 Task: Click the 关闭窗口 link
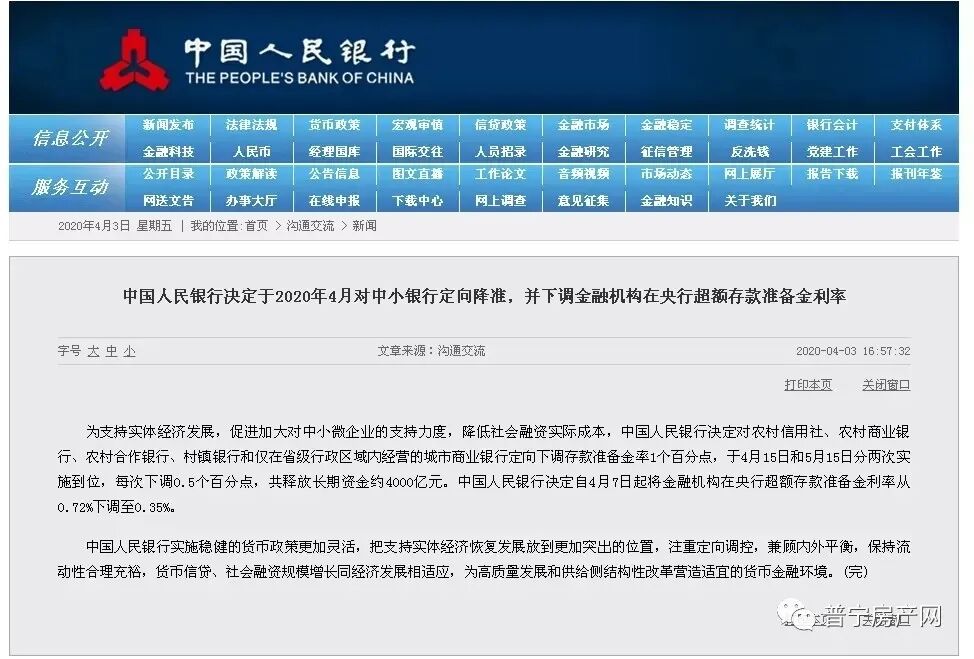point(886,385)
